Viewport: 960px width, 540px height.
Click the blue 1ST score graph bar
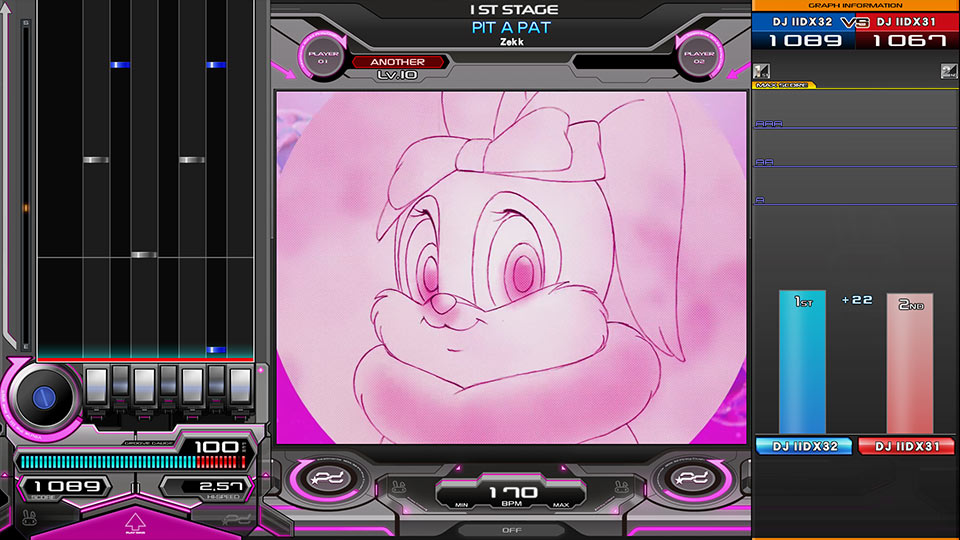point(802,362)
